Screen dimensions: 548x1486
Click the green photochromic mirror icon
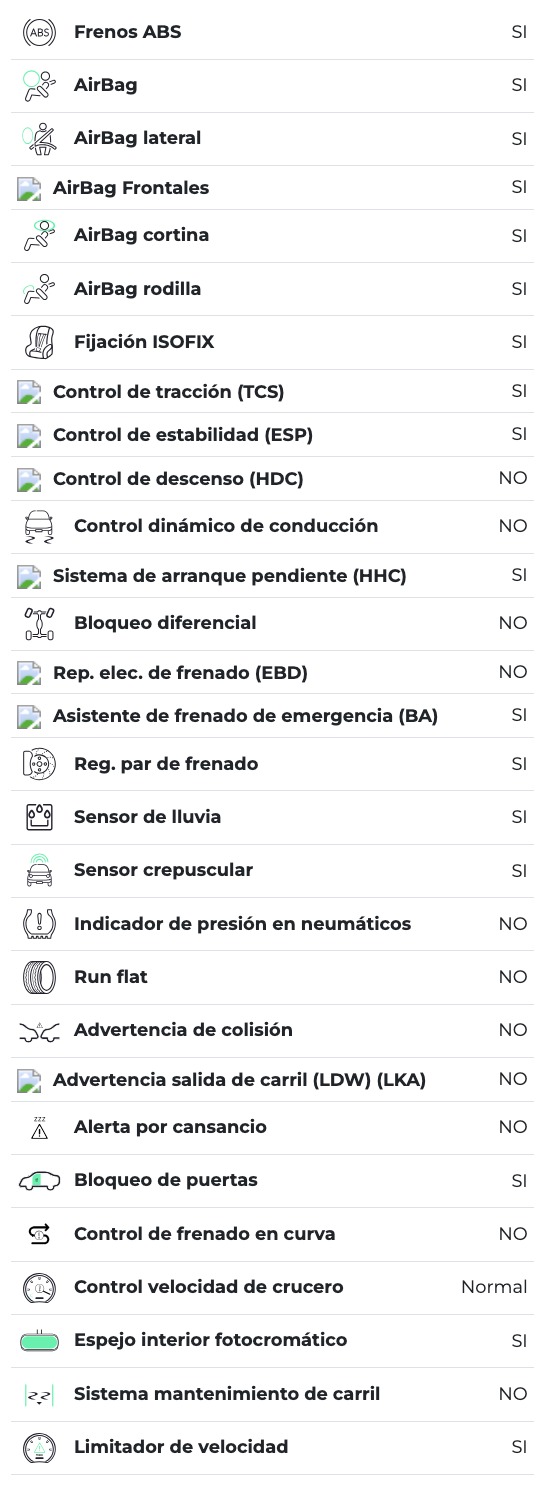(x=40, y=1341)
